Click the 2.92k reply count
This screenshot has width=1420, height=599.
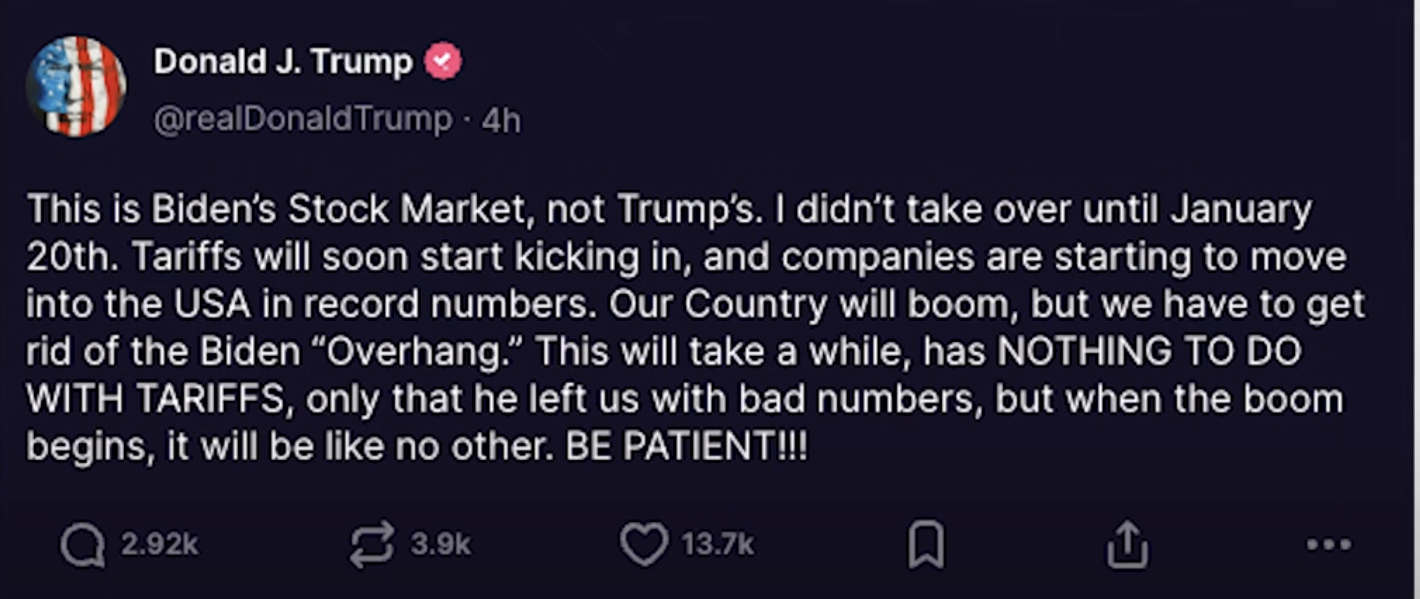click(159, 545)
